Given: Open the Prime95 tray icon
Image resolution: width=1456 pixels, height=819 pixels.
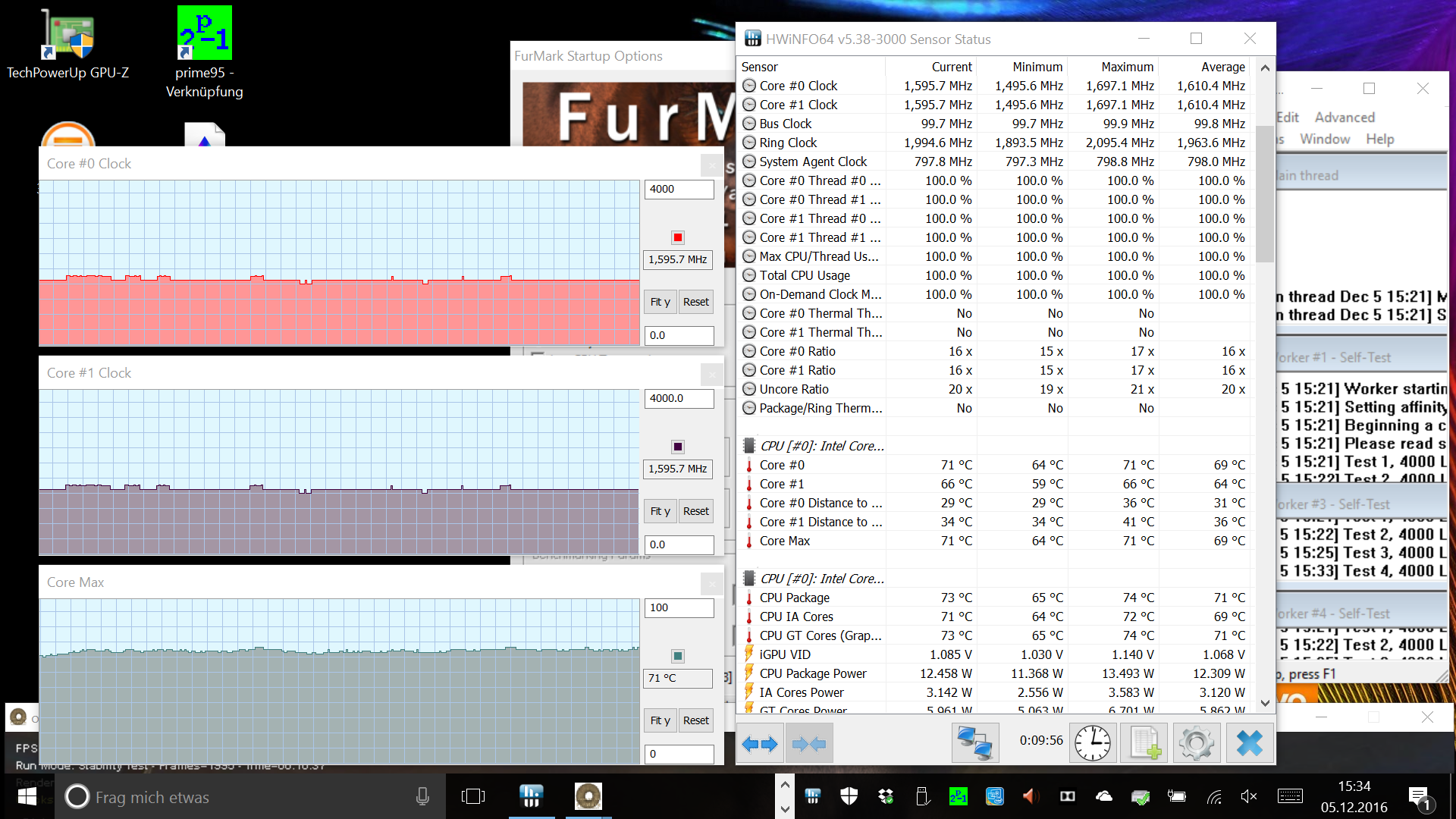Looking at the screenshot, I should point(959,796).
